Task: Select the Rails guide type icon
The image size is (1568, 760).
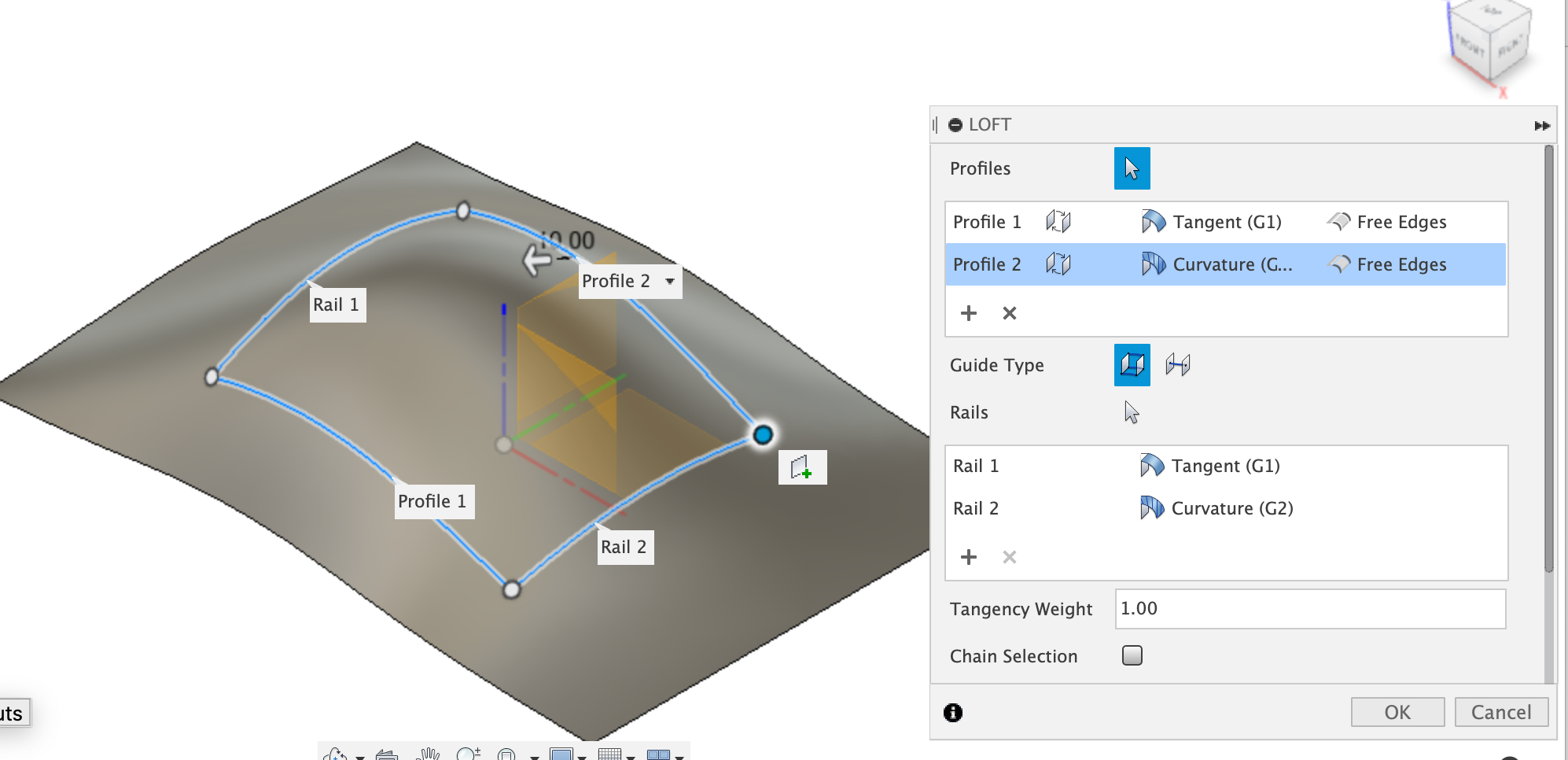Action: pos(1132,365)
